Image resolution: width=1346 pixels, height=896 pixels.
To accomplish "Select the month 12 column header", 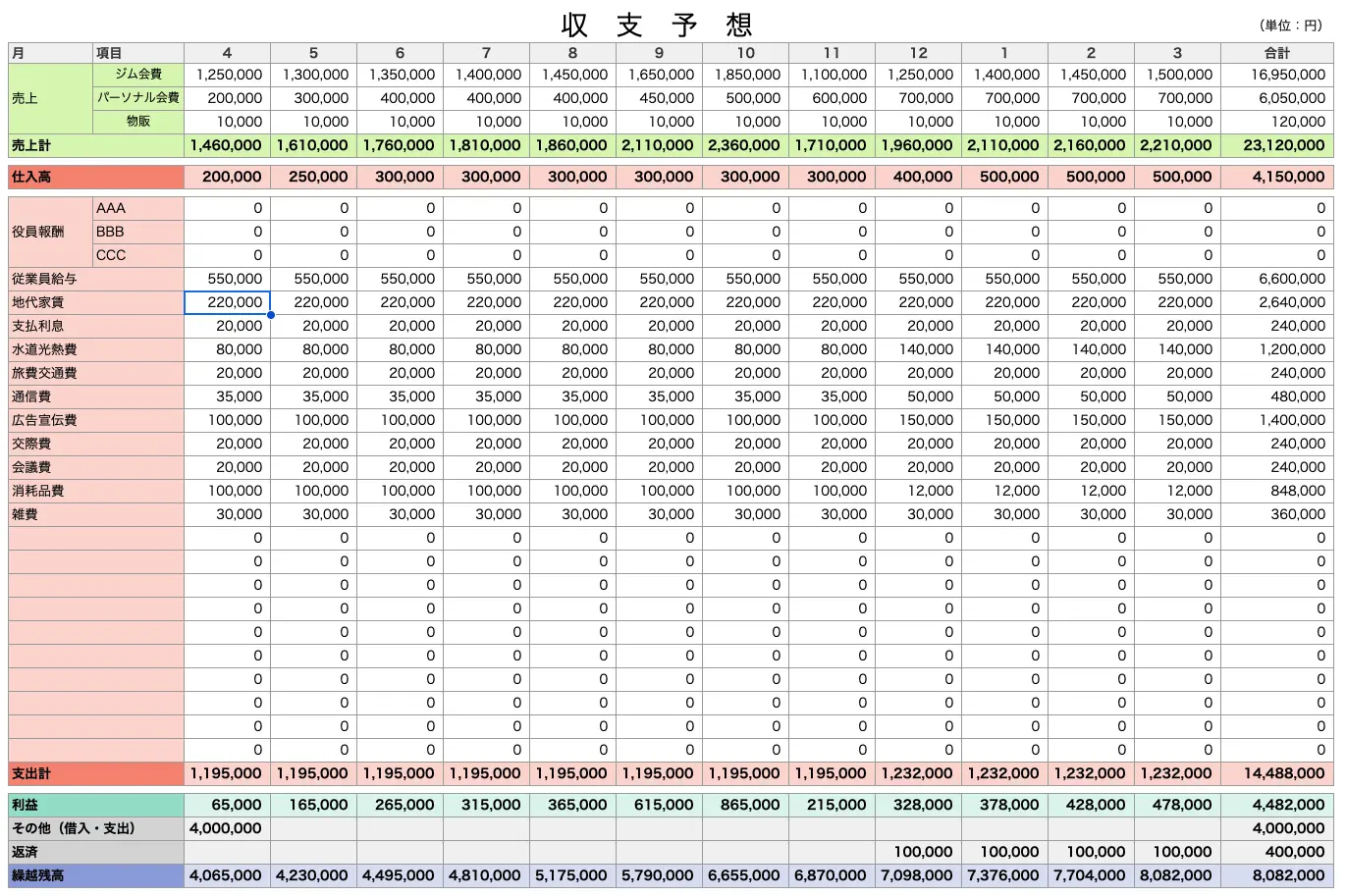I will click(x=918, y=53).
